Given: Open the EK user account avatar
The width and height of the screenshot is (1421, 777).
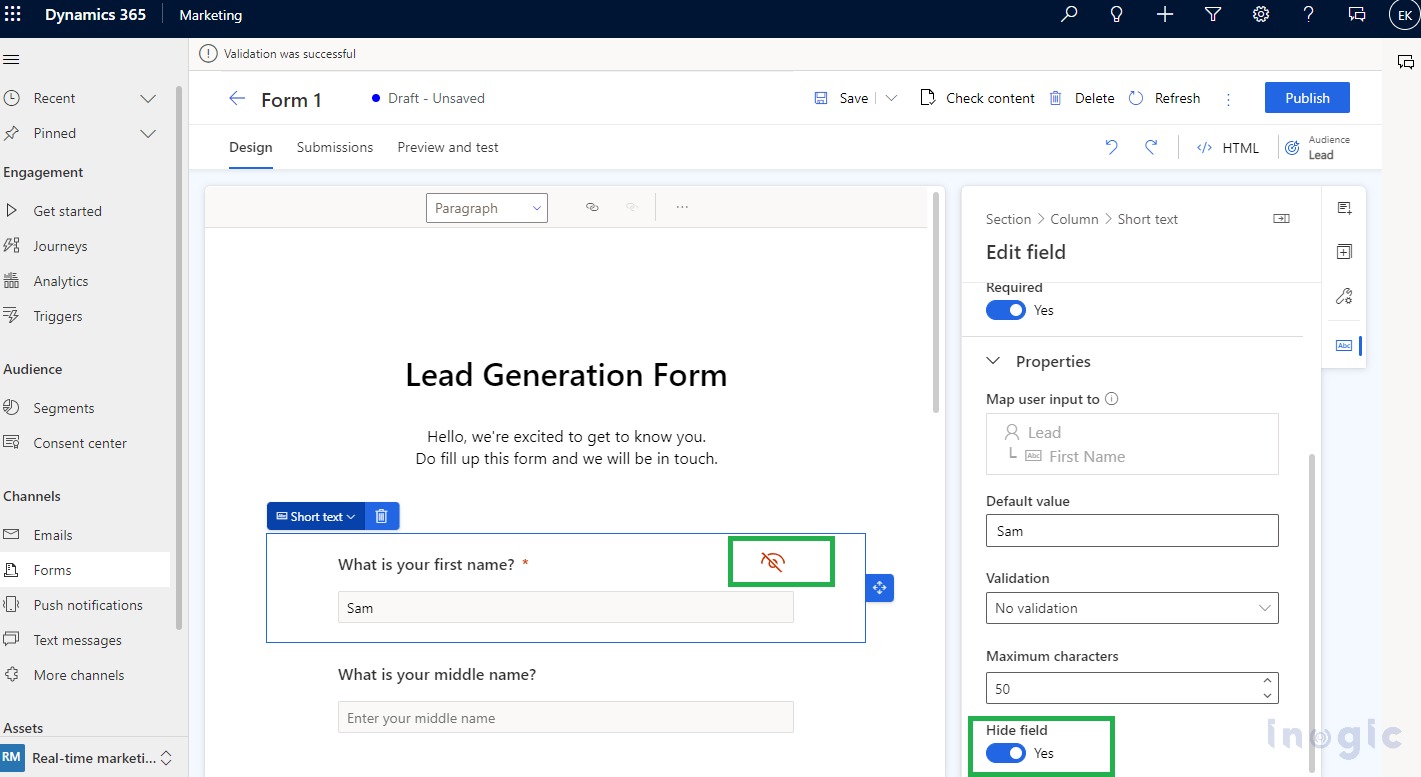Looking at the screenshot, I should 1403,15.
